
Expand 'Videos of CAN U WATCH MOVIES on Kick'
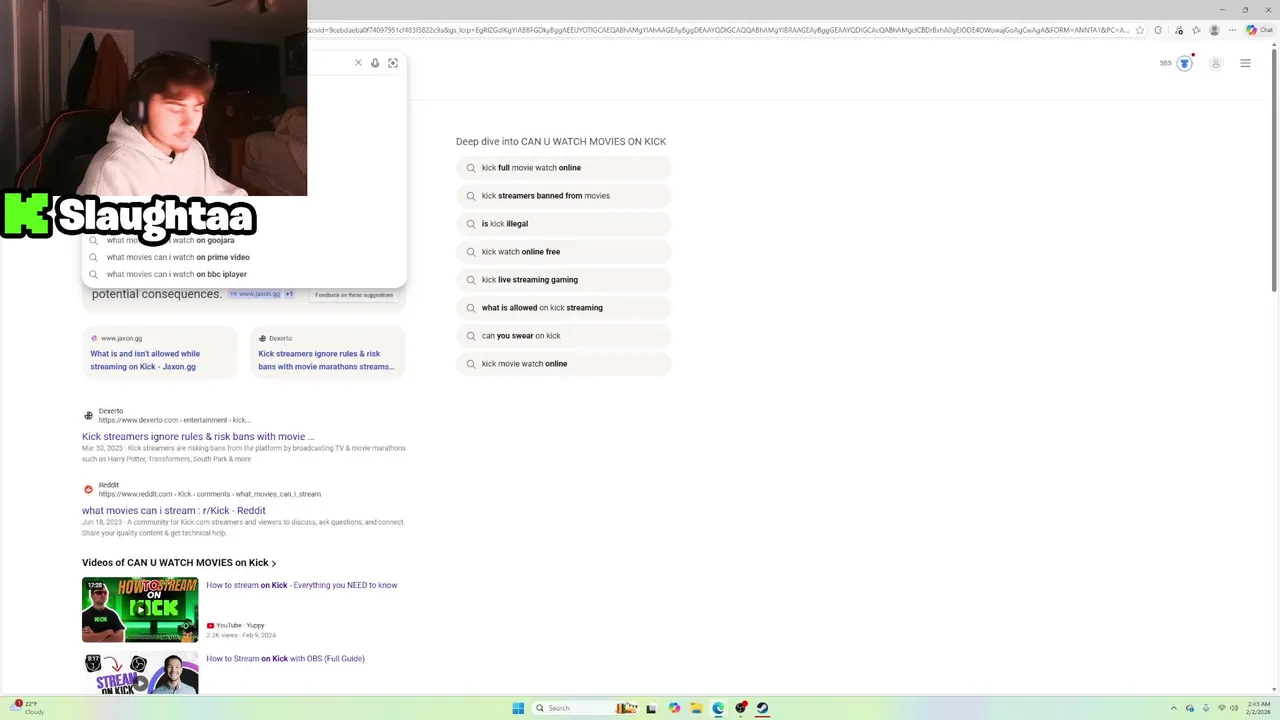tap(179, 563)
